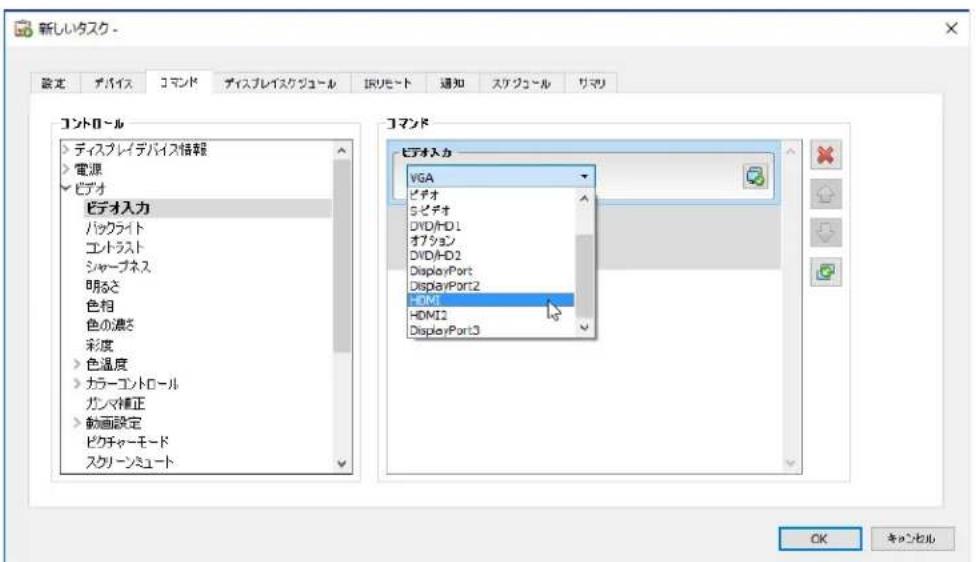Click the green refresh icon below the arrows
This screenshot has height=562, width=976.
click(825, 272)
